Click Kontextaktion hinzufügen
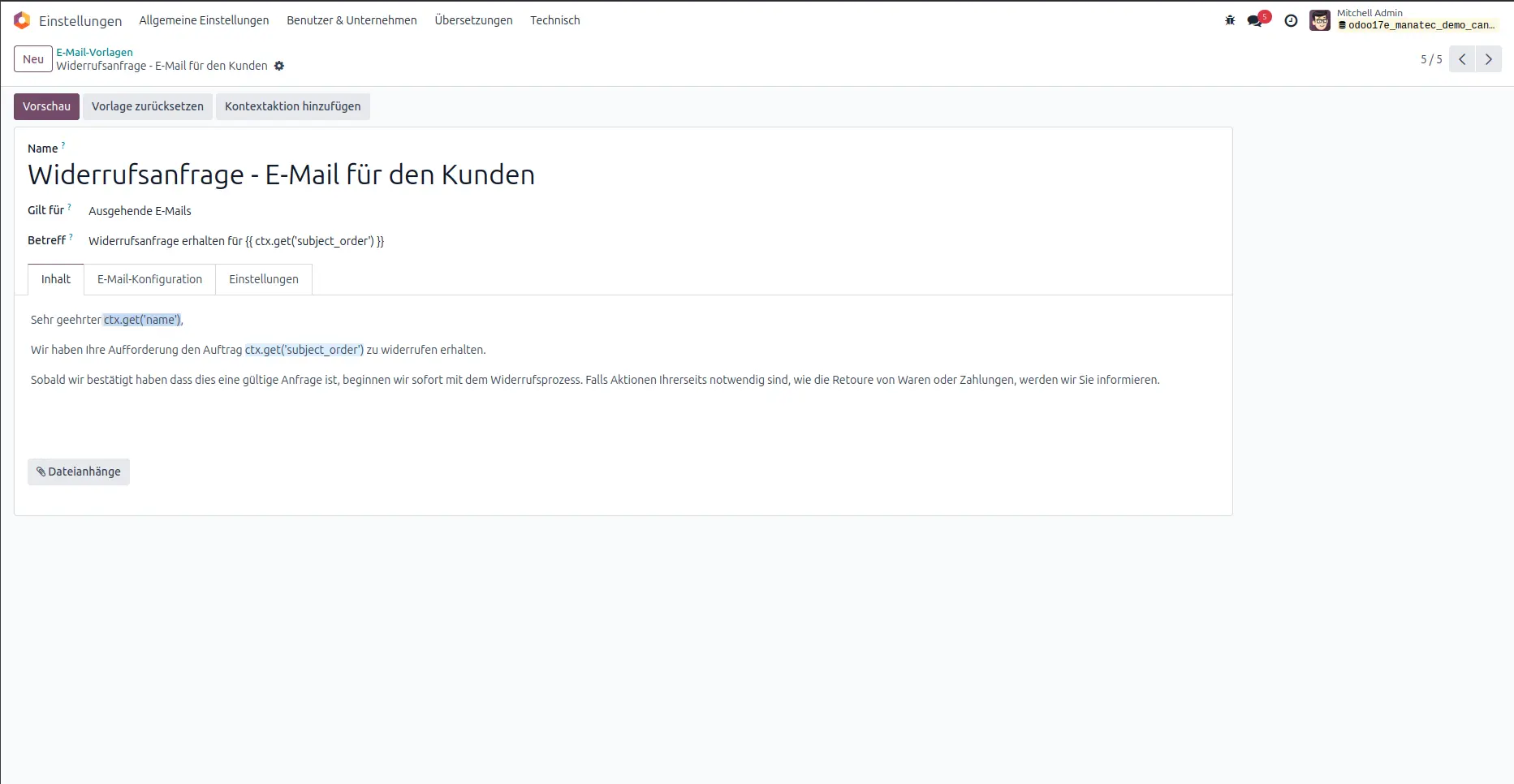This screenshot has height=784, width=1514. click(292, 106)
